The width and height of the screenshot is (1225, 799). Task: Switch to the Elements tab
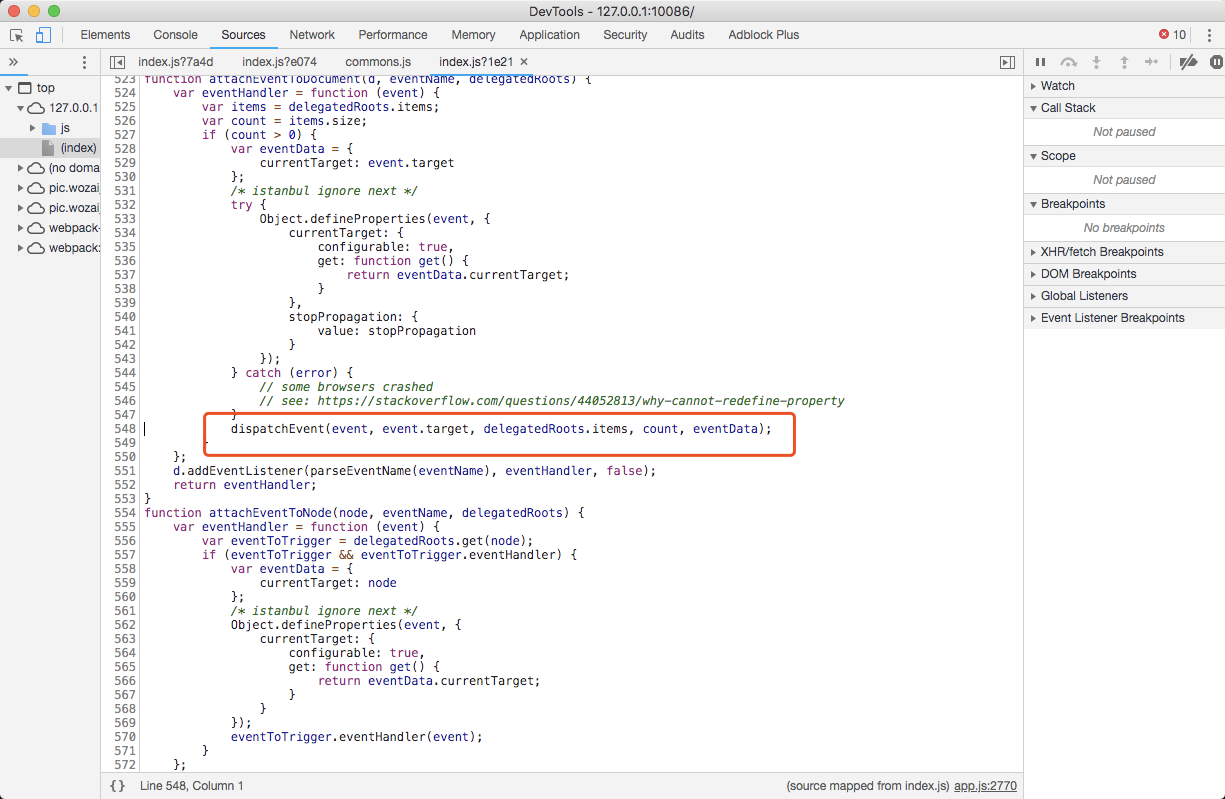(x=105, y=35)
